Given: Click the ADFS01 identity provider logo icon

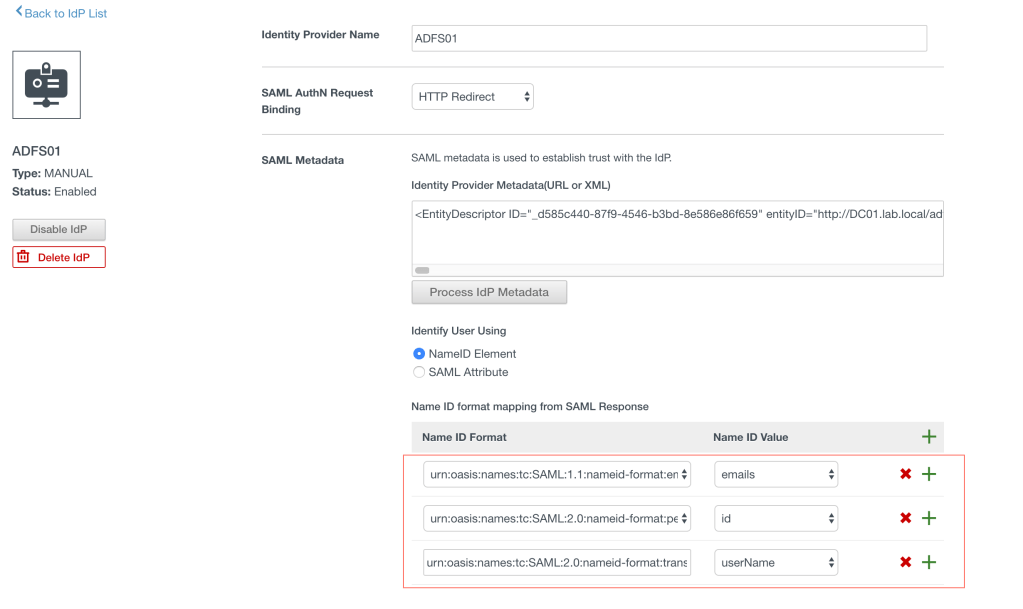Looking at the screenshot, I should click(46, 85).
